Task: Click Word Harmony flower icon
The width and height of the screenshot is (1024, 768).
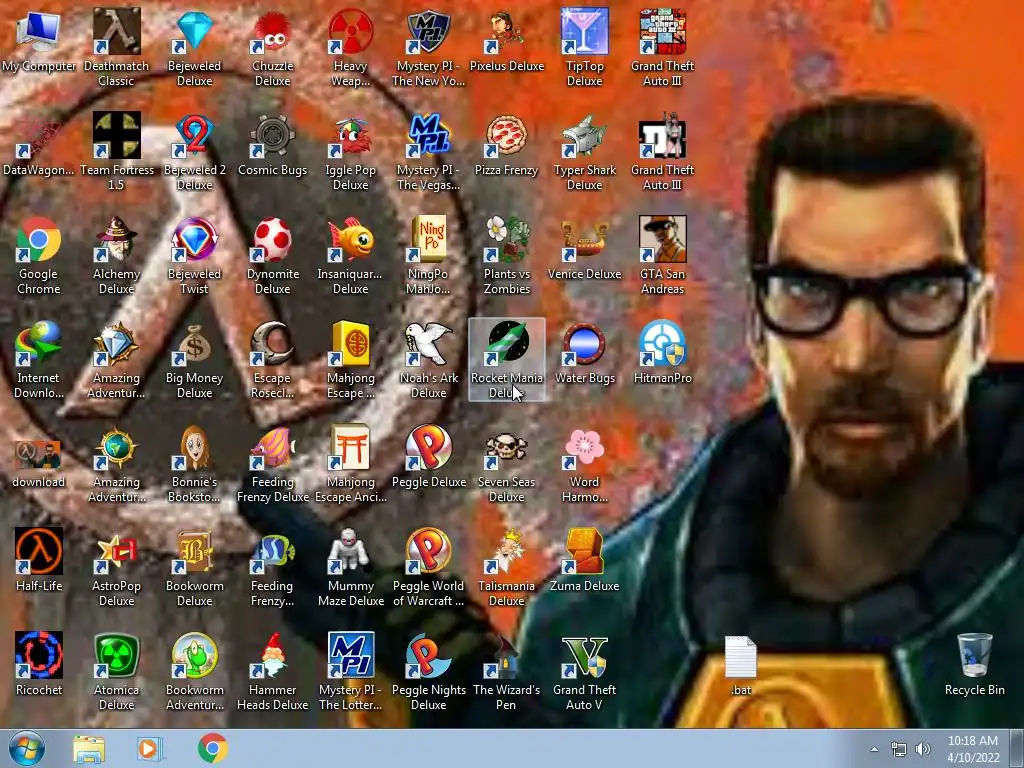Action: tap(584, 447)
